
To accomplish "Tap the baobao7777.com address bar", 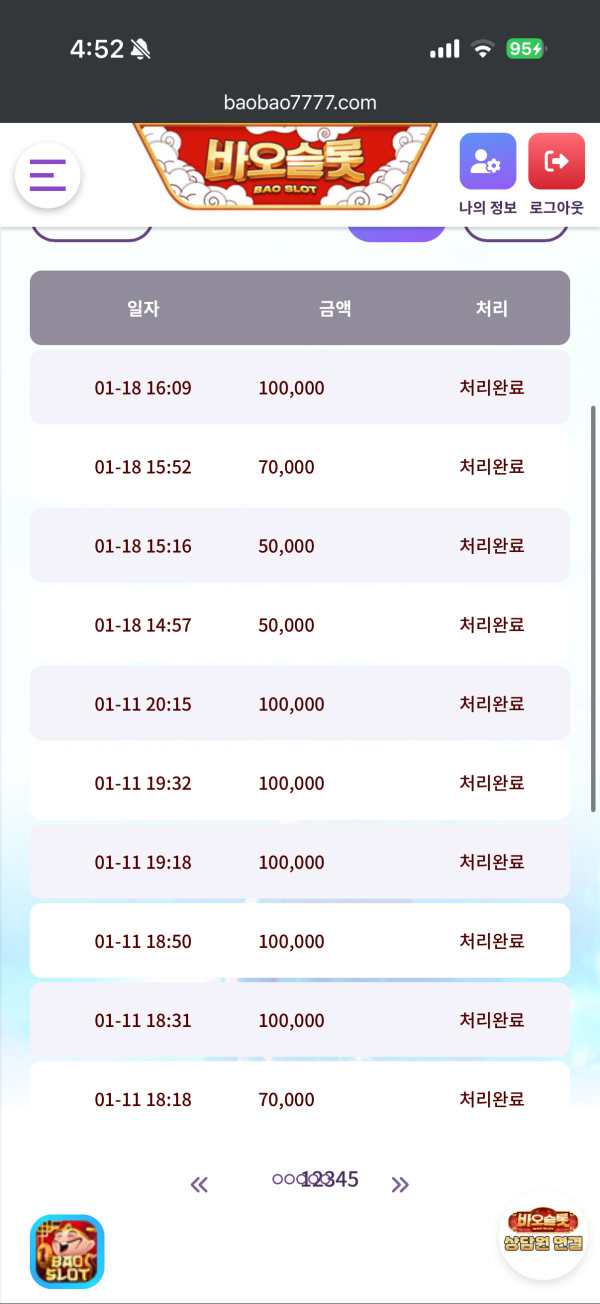I will click(300, 102).
